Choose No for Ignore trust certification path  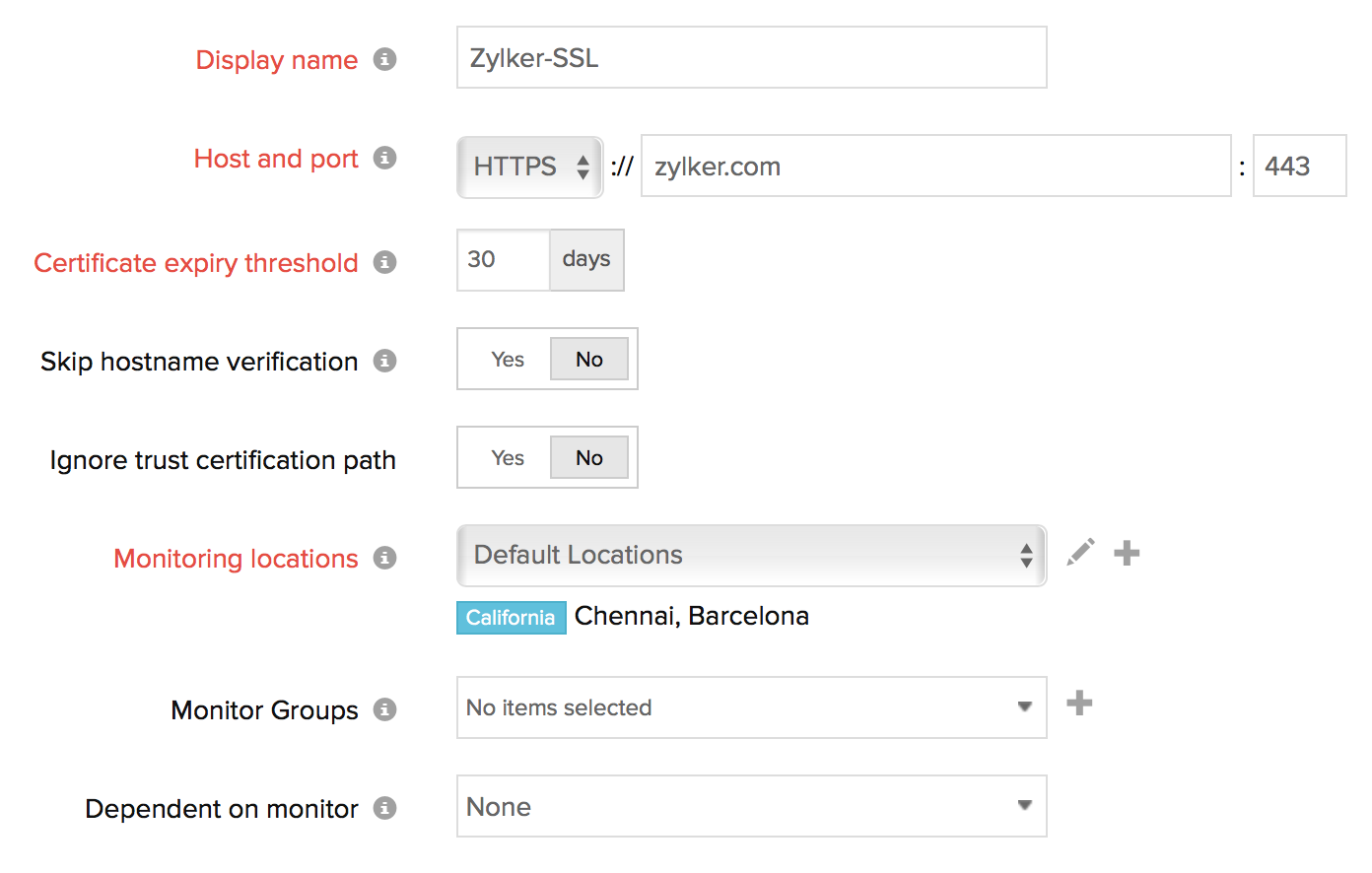pos(588,458)
